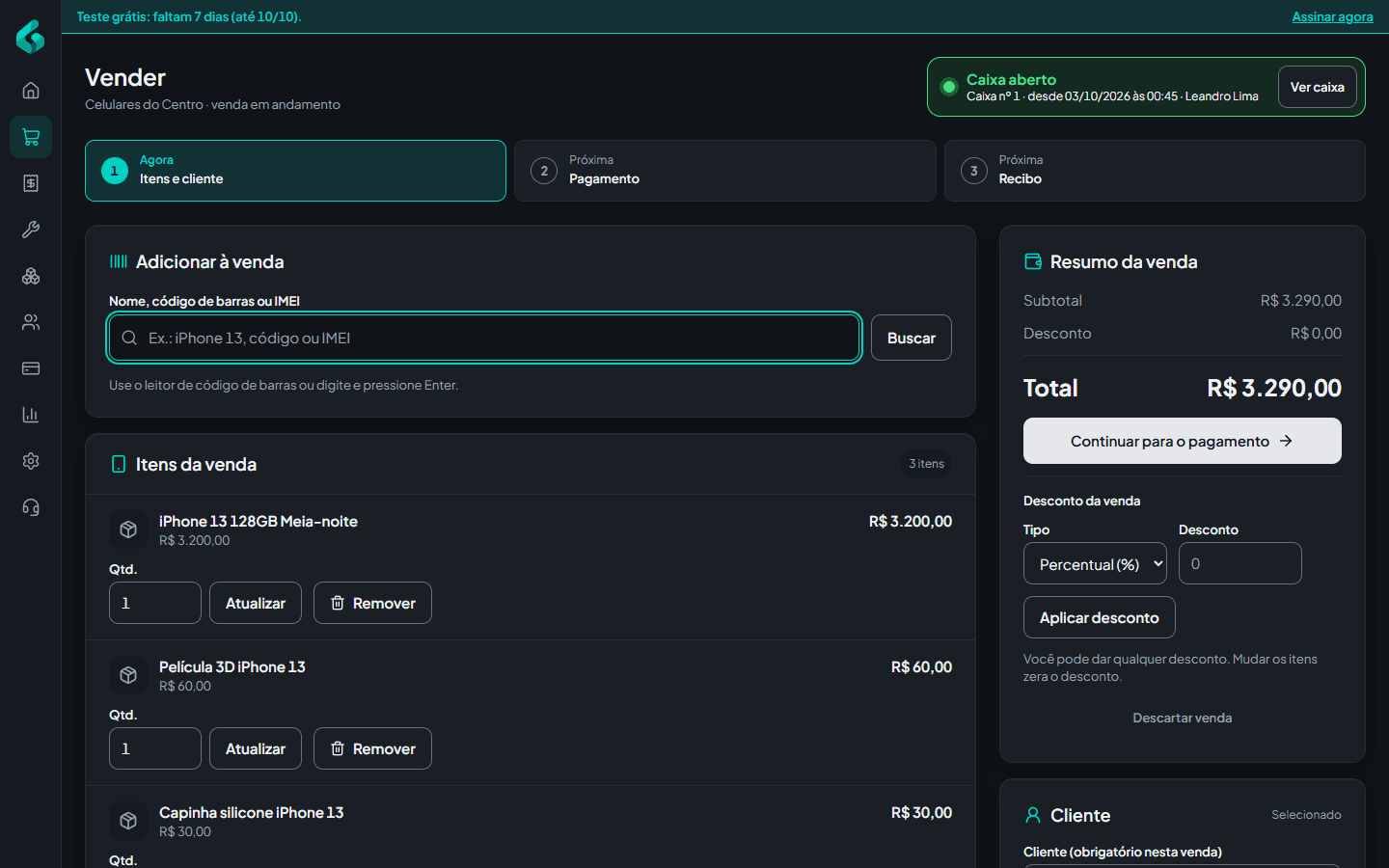This screenshot has height=868, width=1389.
Task: Click the Desconto value field
Action: coord(1240,563)
